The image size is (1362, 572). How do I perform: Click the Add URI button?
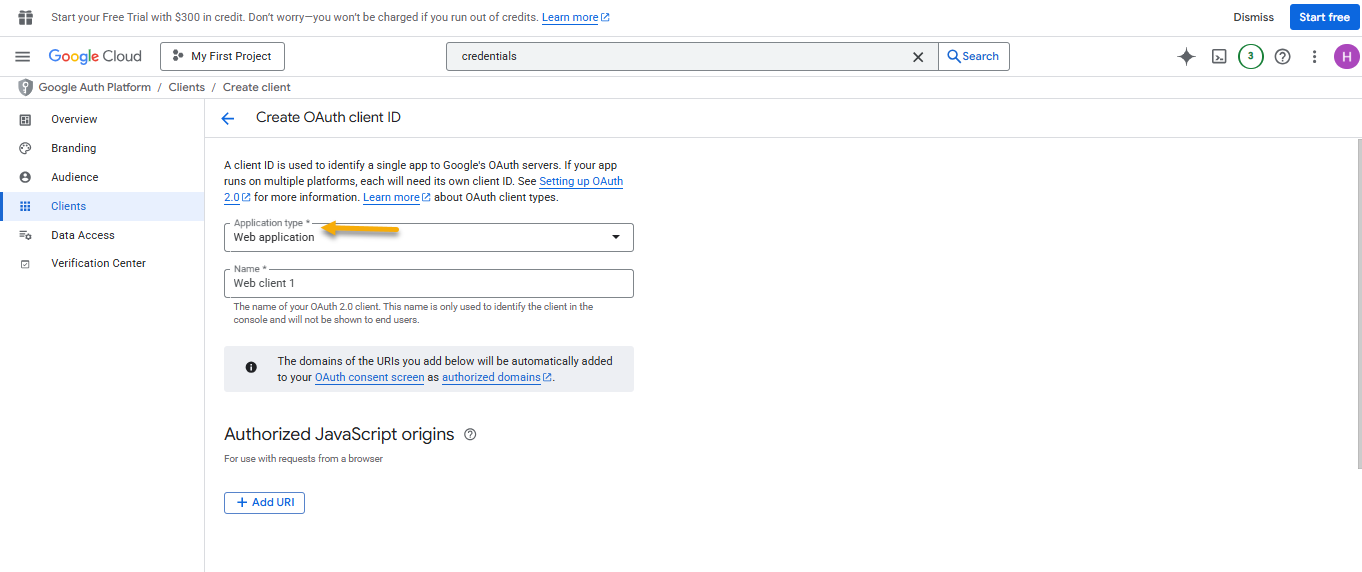[264, 502]
